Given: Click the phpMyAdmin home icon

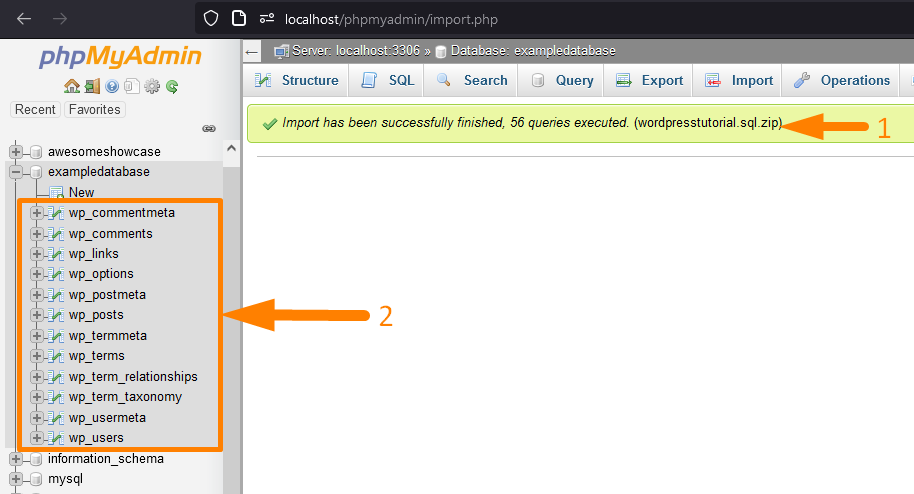Looking at the screenshot, I should 72,86.
